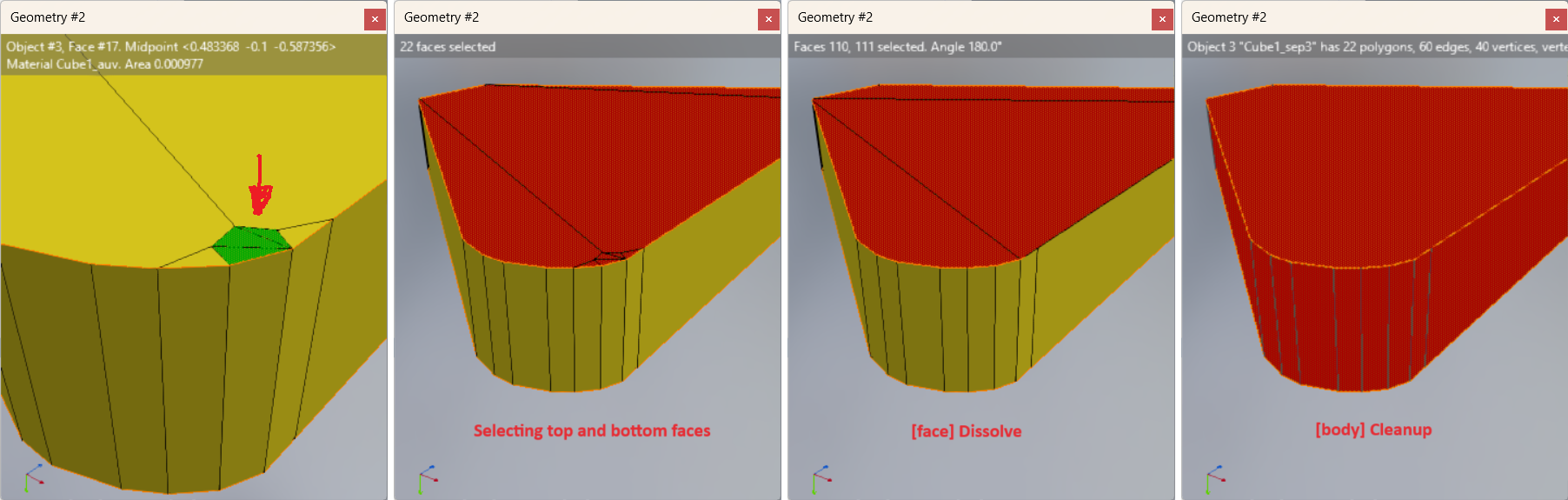Click the axis gizmo in the "Cube1_sep3" window
Image resolution: width=1568 pixels, height=500 pixels.
1215,477
